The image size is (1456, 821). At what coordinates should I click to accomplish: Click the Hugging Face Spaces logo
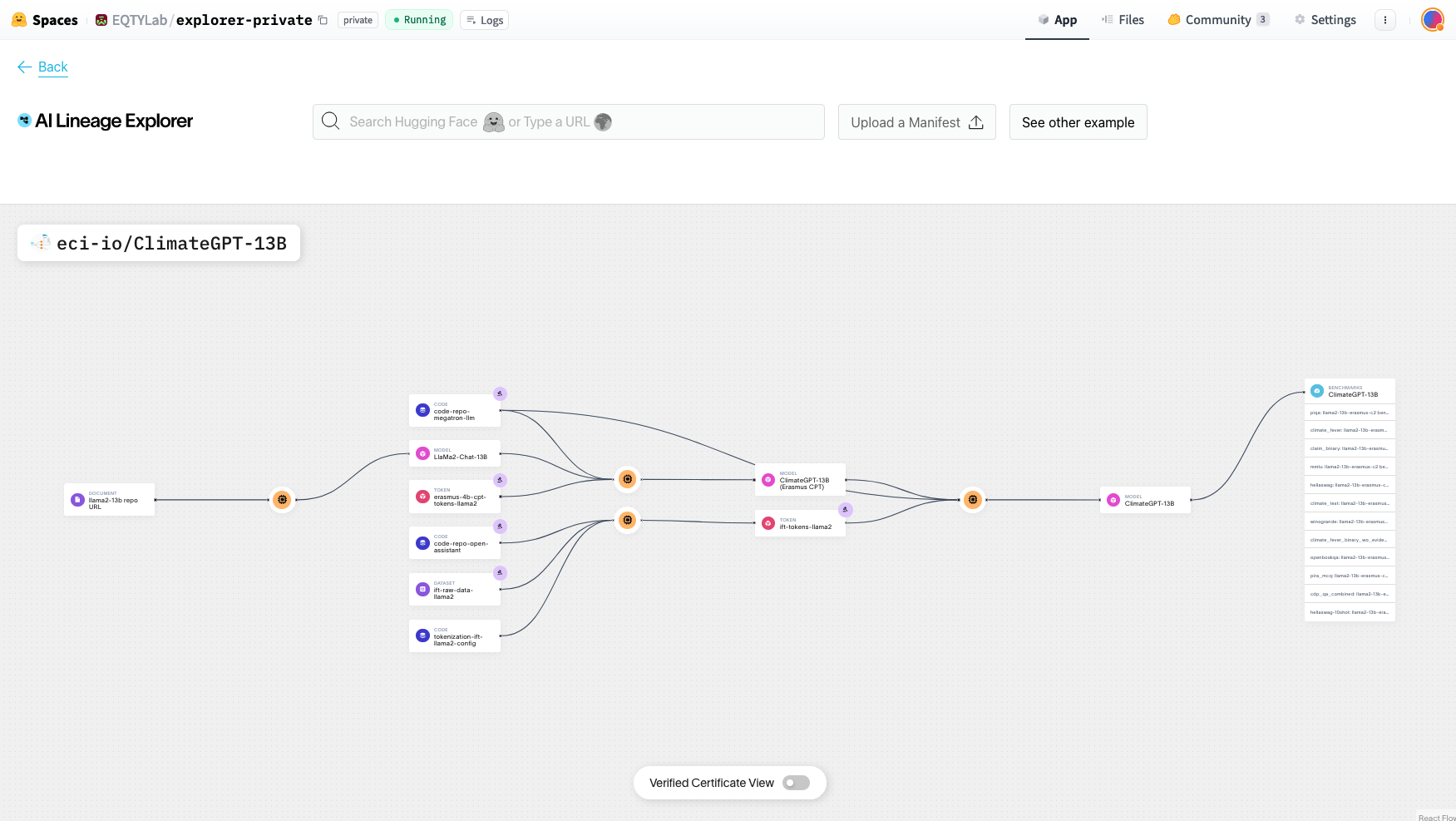pos(19,20)
